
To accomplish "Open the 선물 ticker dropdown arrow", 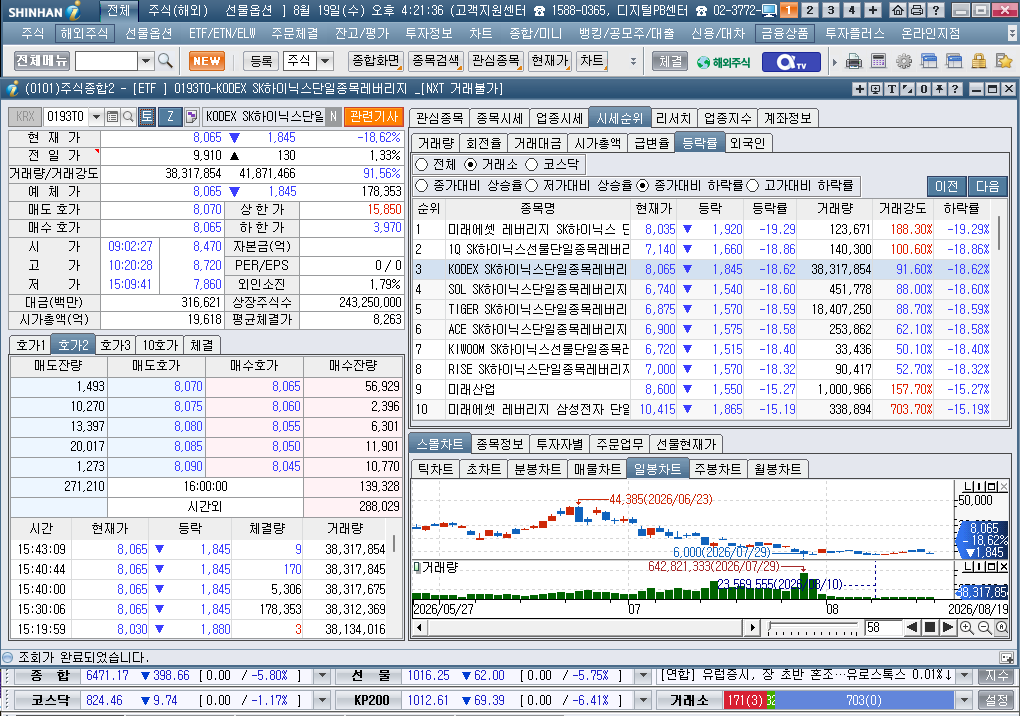I will click(x=643, y=676).
